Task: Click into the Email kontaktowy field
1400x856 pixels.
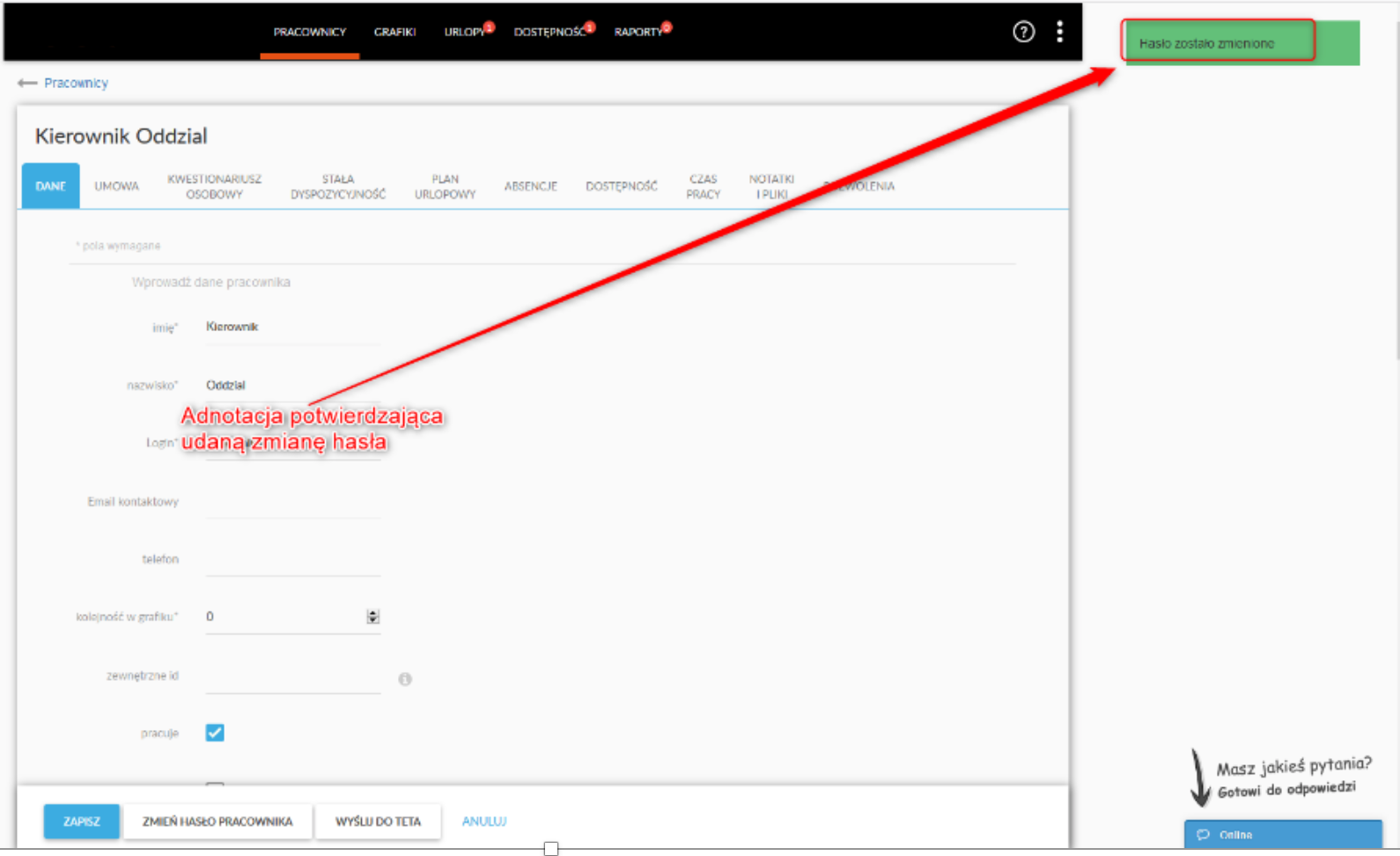Action: point(292,501)
